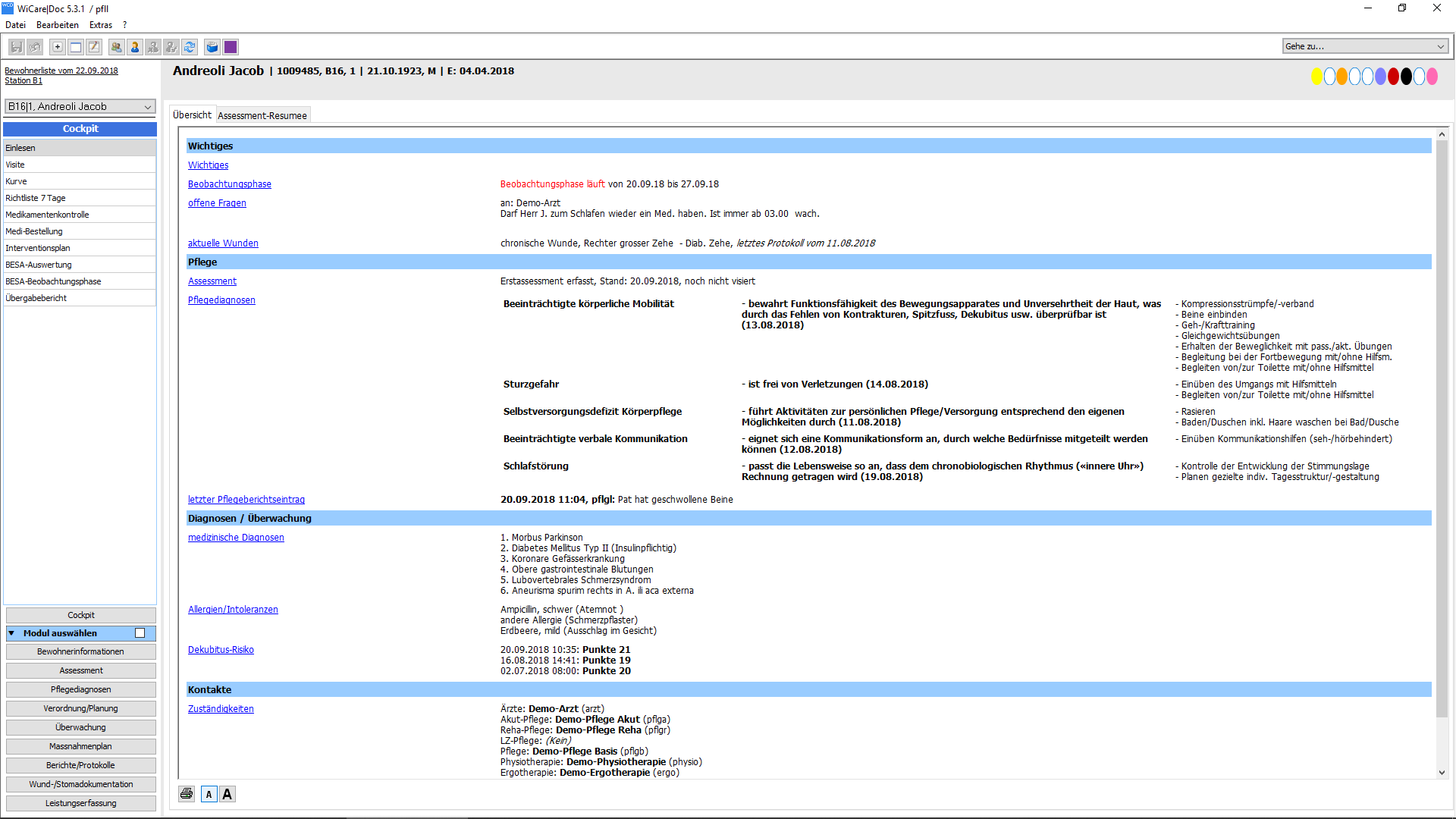Viewport: 1456px width, 819px height.
Task: Open the medizinische Diagnosen link
Action: coord(236,538)
